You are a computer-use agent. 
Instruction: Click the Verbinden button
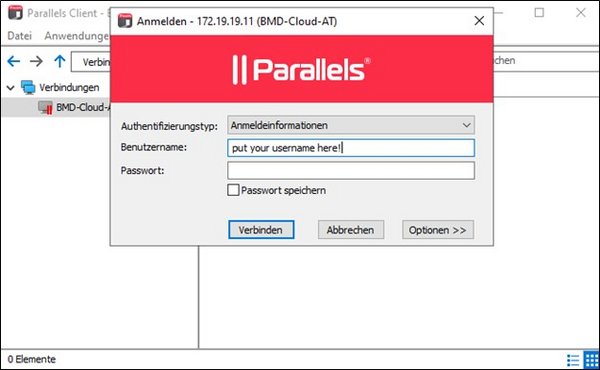261,230
